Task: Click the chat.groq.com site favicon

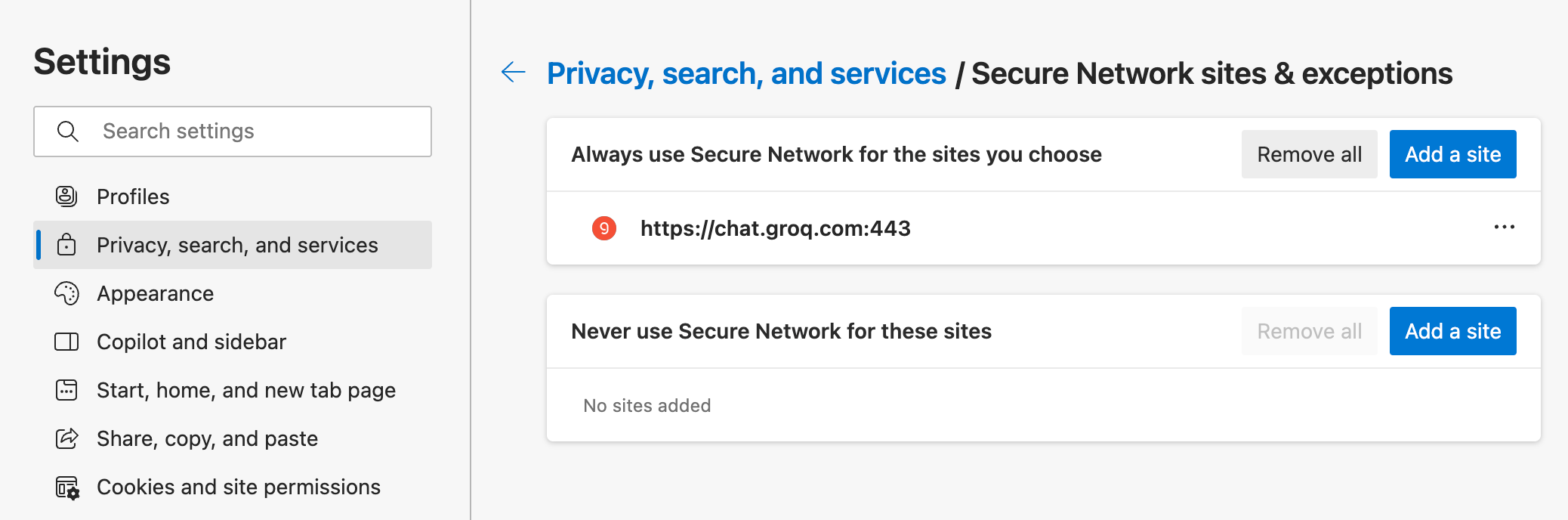Action: 603,228
